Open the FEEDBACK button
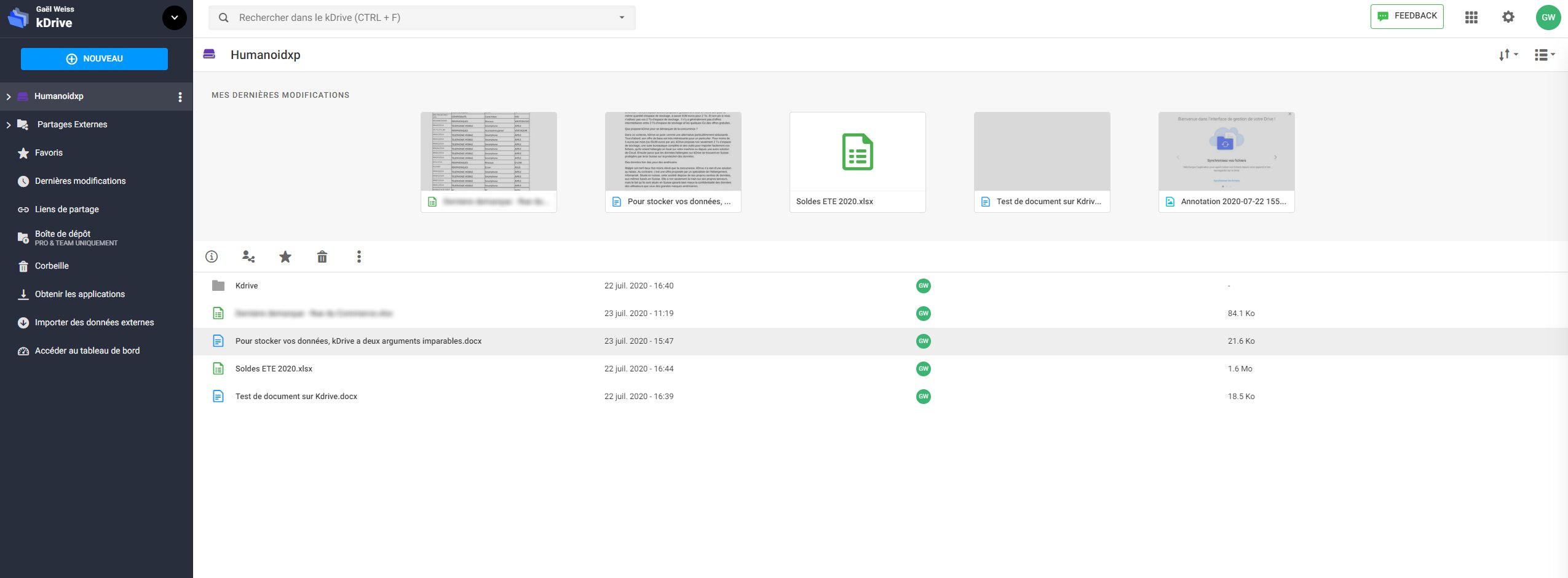The width and height of the screenshot is (1568, 578). point(1407,16)
